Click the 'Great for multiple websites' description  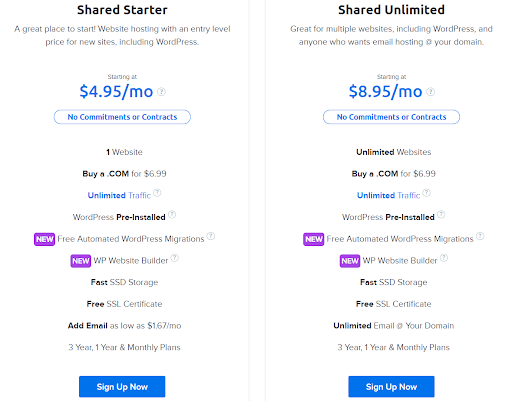pos(391,35)
